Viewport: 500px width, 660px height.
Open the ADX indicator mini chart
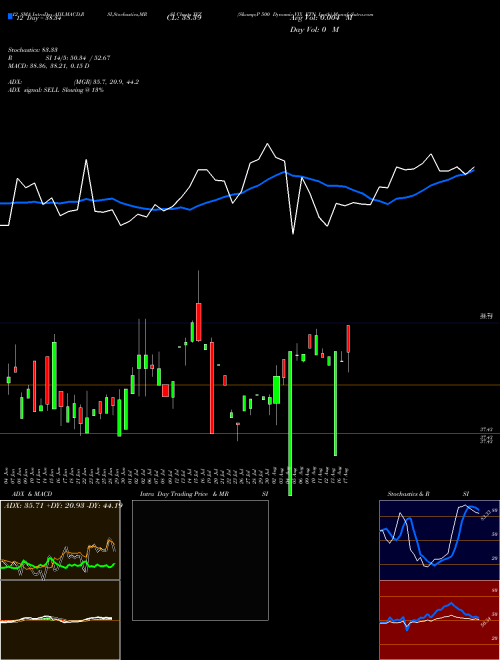click(x=60, y=540)
